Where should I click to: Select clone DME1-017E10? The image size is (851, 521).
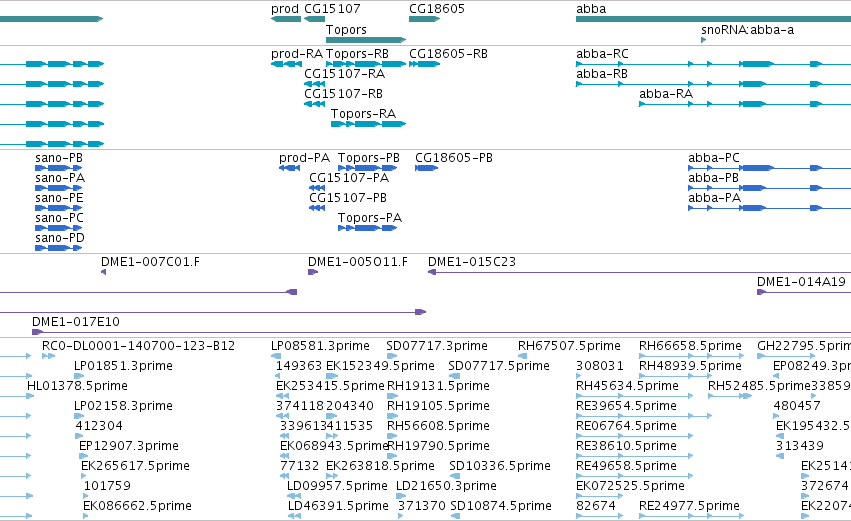[441, 333]
